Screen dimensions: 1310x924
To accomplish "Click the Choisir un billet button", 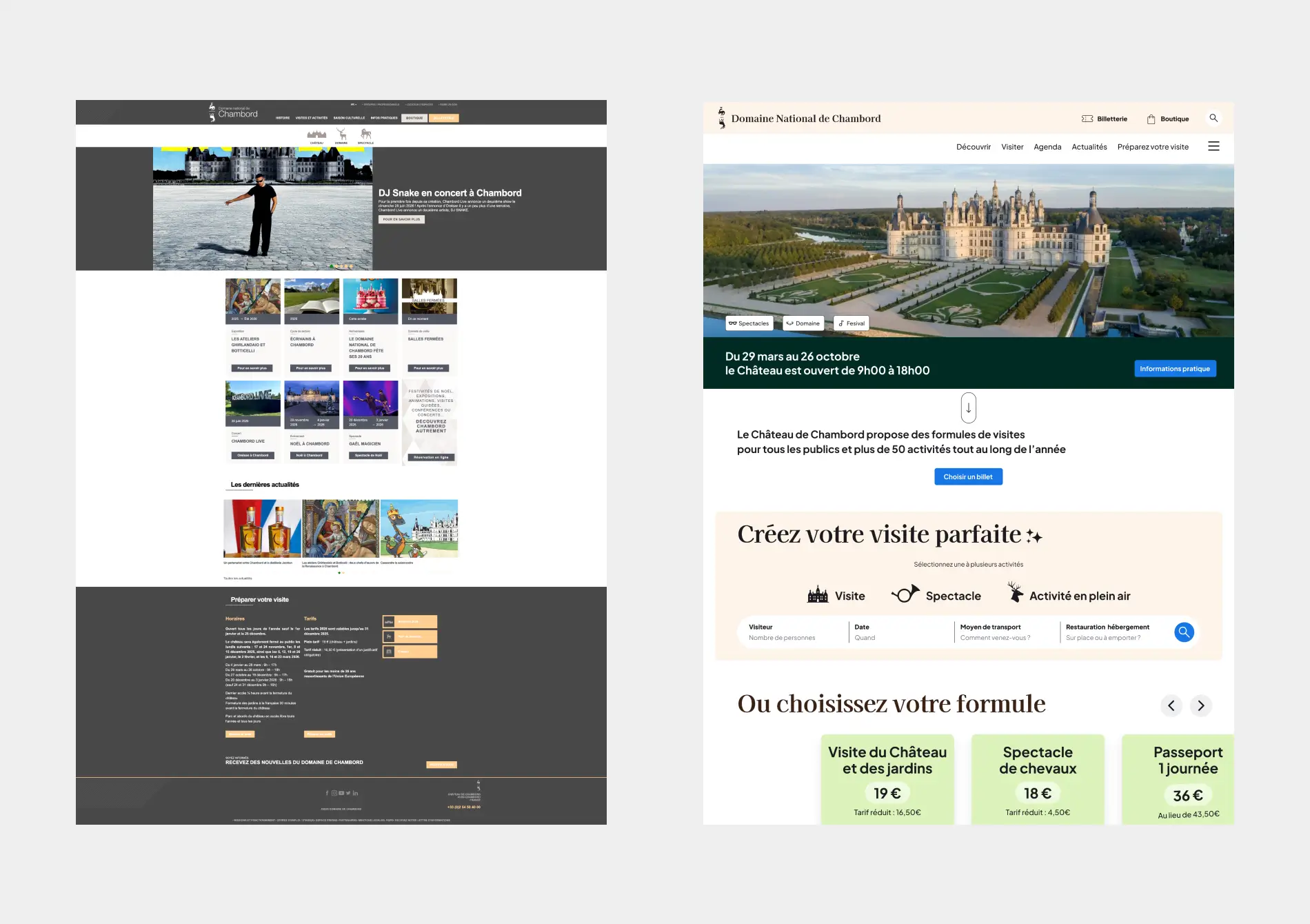I will (968, 476).
